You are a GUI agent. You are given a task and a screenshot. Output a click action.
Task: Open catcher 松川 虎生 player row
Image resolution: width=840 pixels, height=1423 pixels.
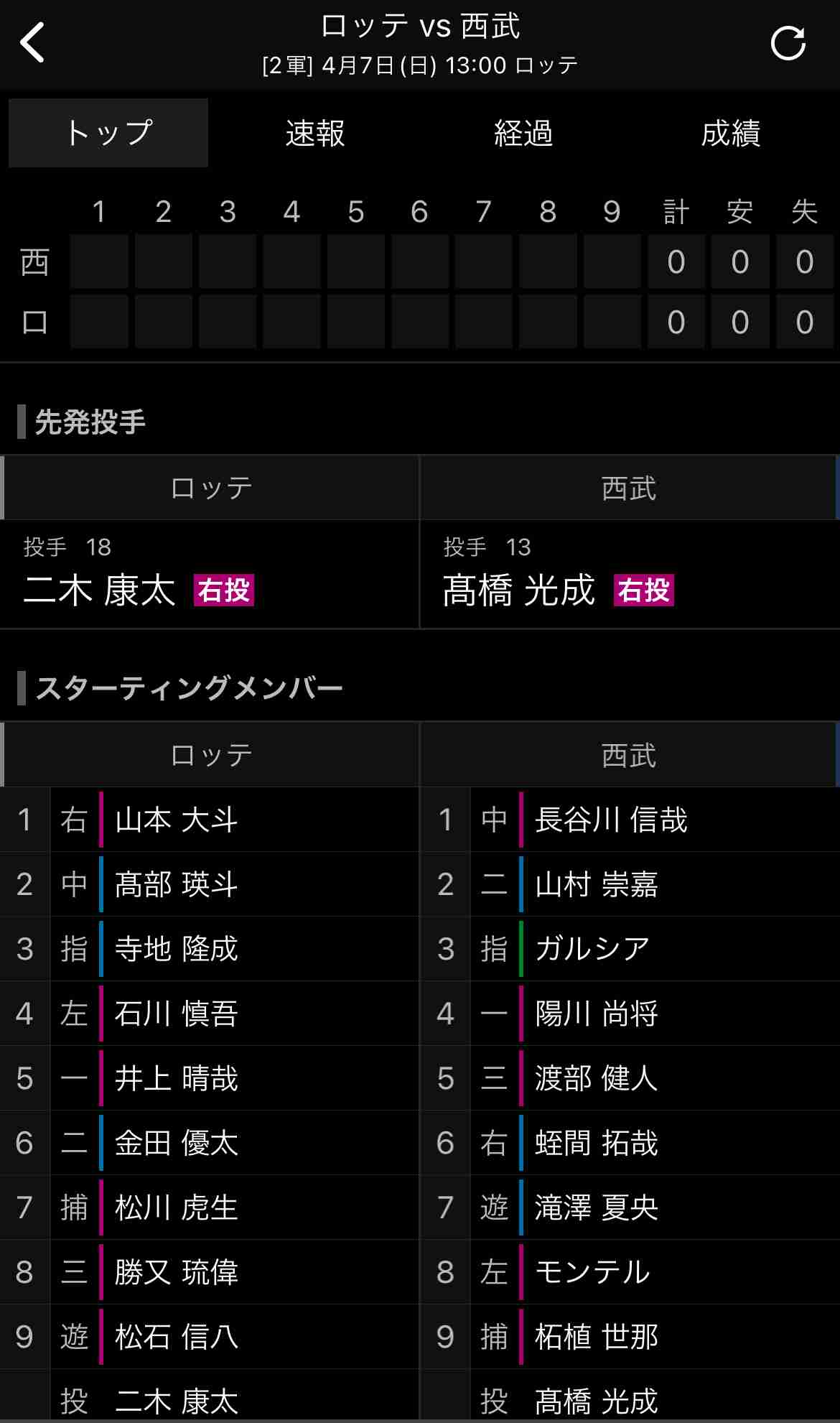click(x=176, y=1208)
